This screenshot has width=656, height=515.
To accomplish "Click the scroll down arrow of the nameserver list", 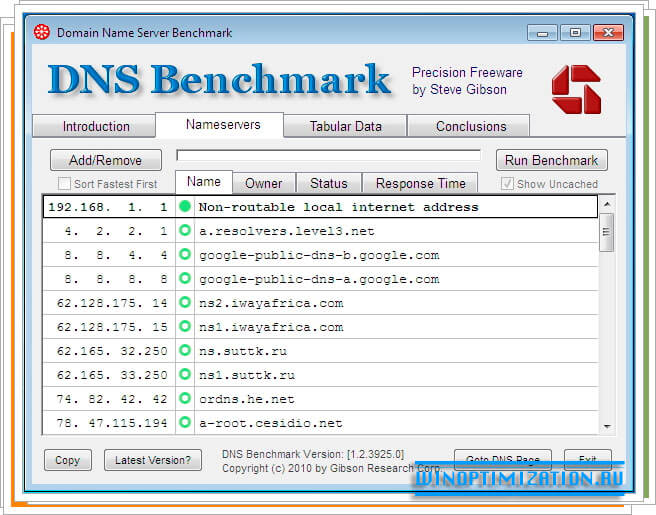I will pyautogui.click(x=607, y=426).
